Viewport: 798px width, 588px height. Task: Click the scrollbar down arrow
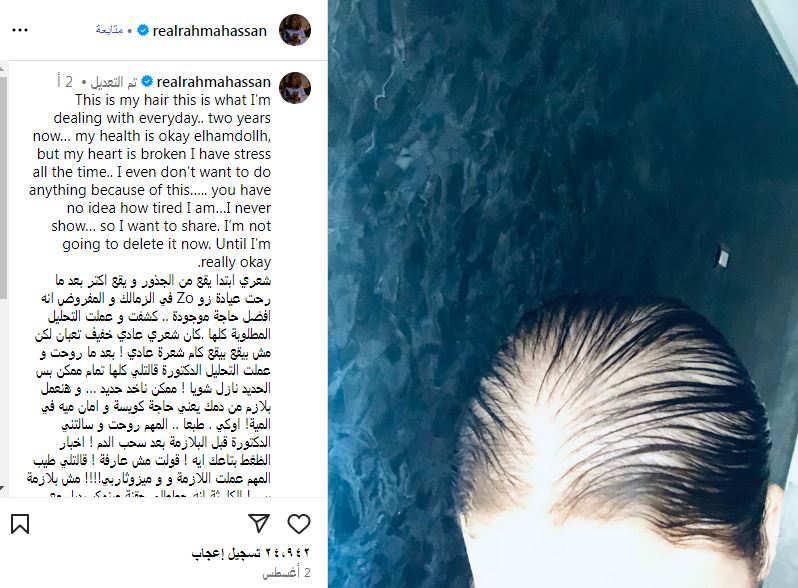tap(3, 490)
